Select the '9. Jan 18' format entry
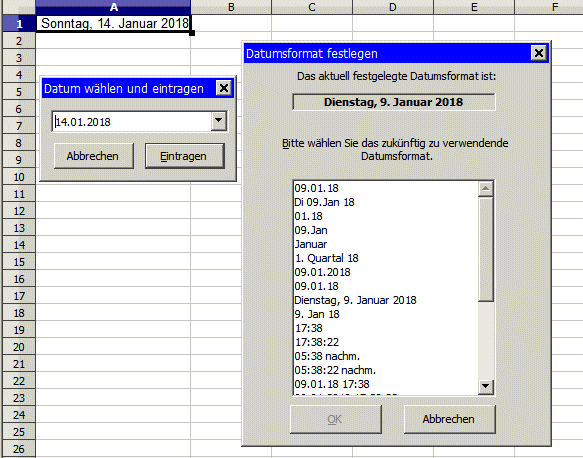583x458 pixels. (x=317, y=314)
